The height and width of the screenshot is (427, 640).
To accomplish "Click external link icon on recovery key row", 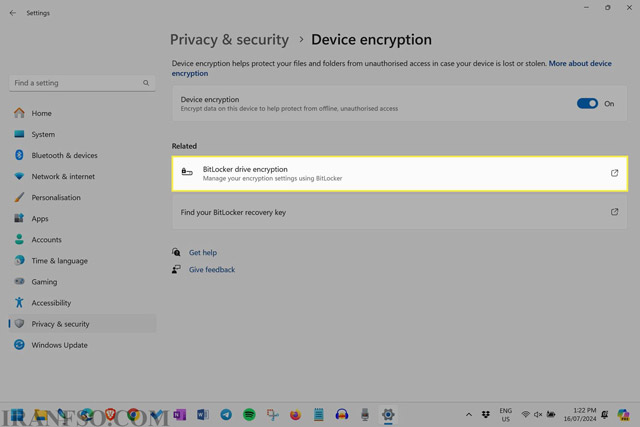I will point(614,212).
